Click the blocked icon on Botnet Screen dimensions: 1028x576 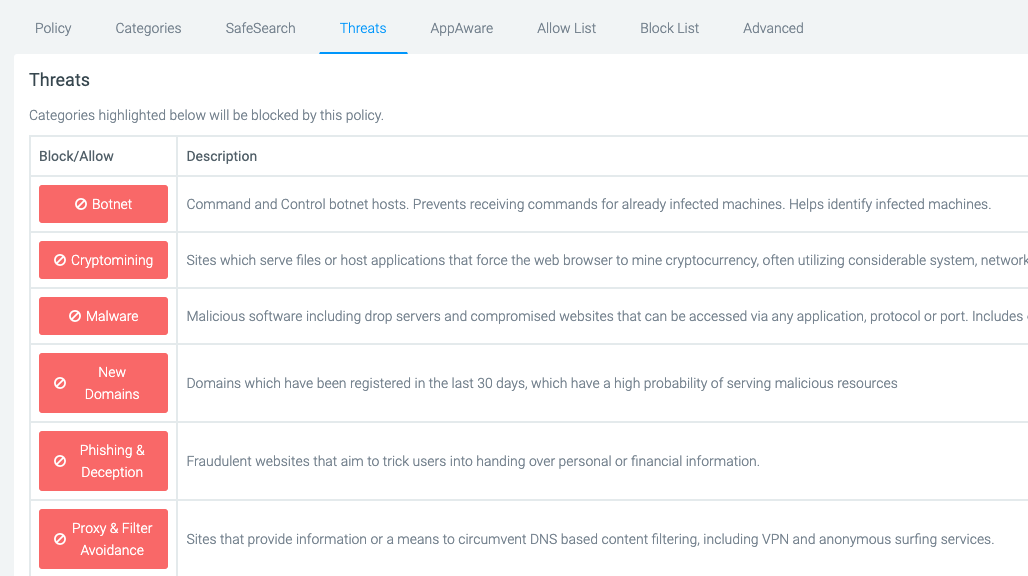(x=81, y=204)
